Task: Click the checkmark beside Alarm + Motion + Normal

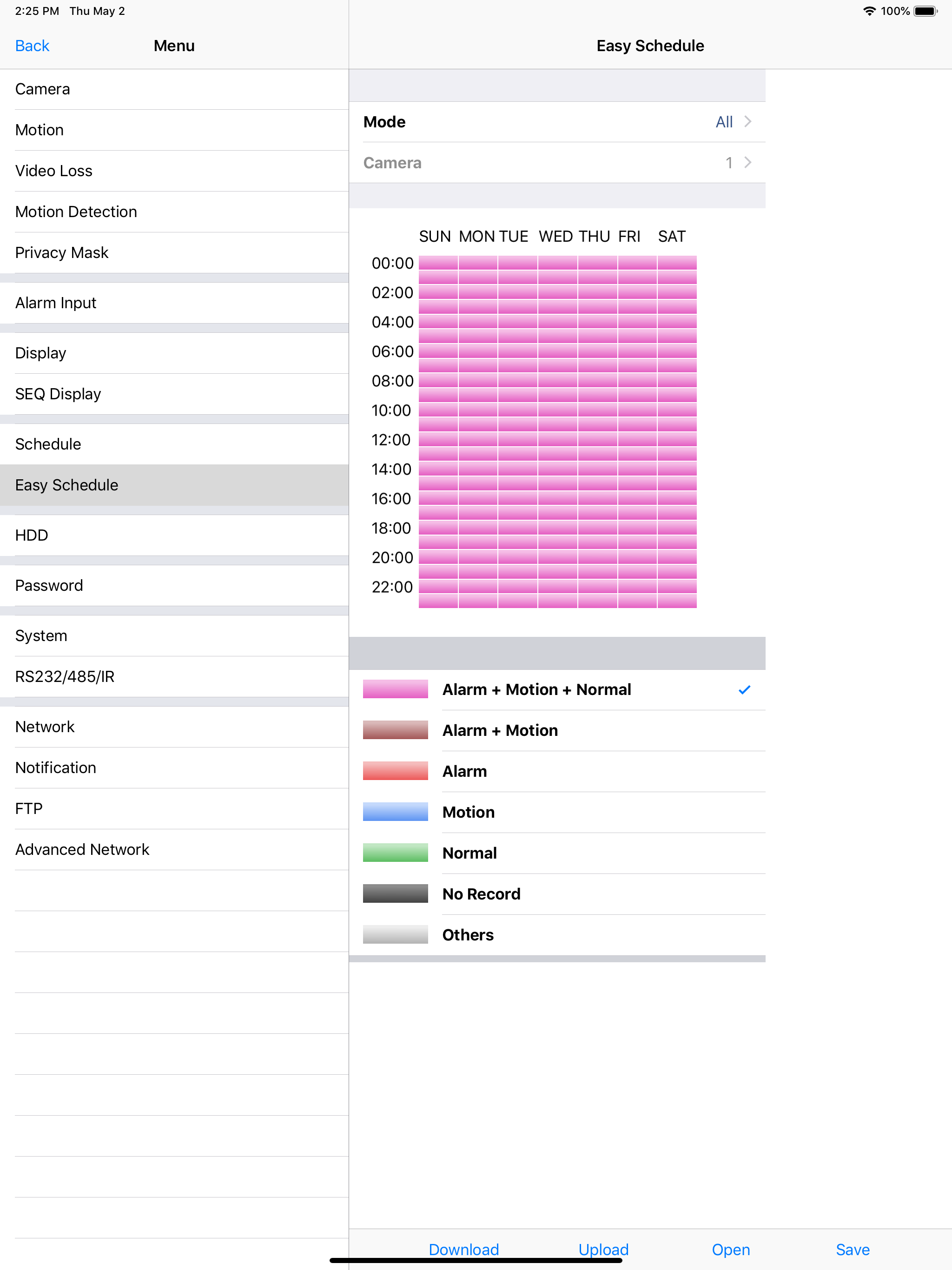Action: coord(744,689)
